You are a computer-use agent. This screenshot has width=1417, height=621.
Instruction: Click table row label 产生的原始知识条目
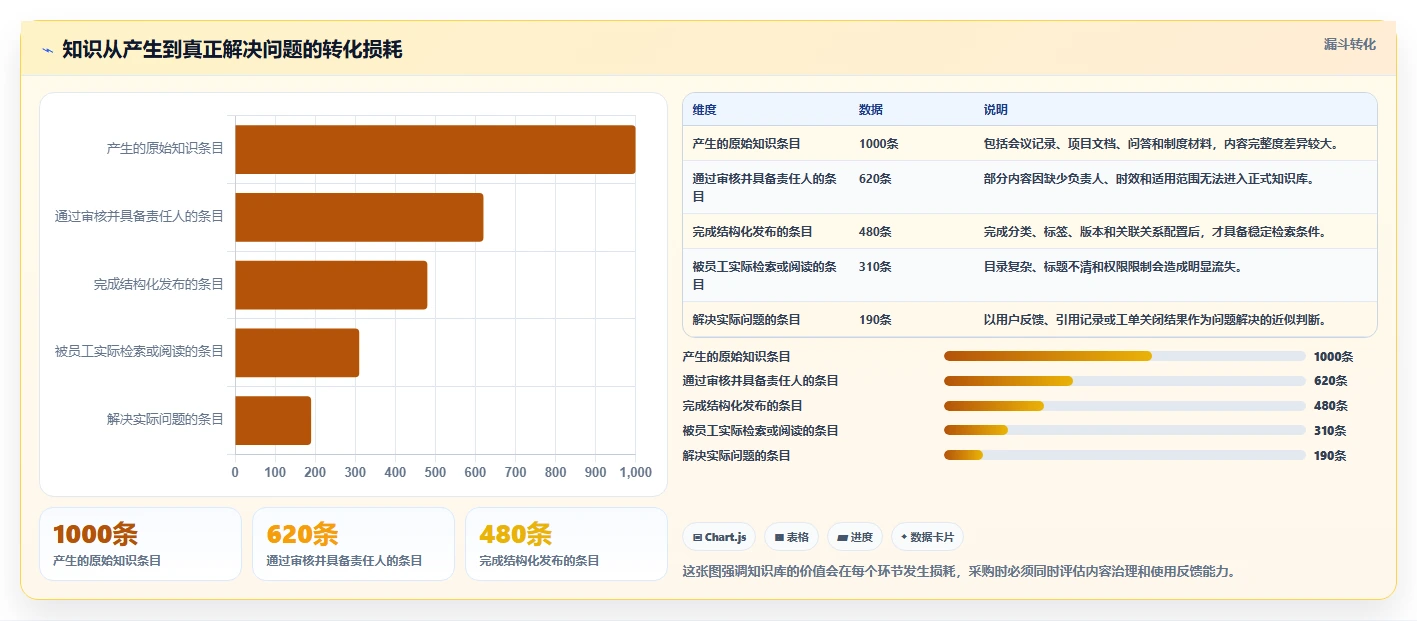click(x=746, y=144)
